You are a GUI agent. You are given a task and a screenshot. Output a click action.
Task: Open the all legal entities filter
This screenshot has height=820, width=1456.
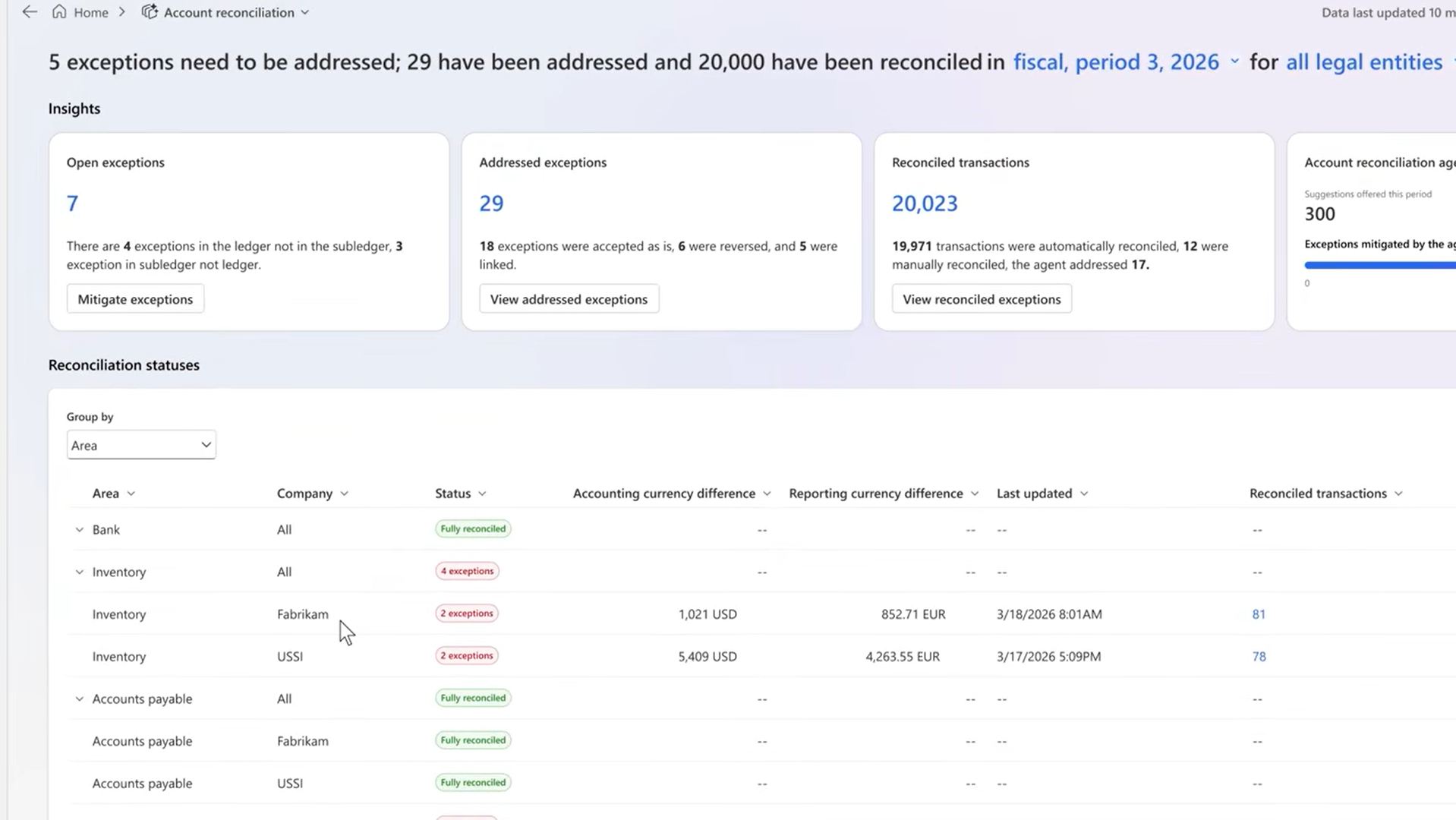[x=1363, y=62]
